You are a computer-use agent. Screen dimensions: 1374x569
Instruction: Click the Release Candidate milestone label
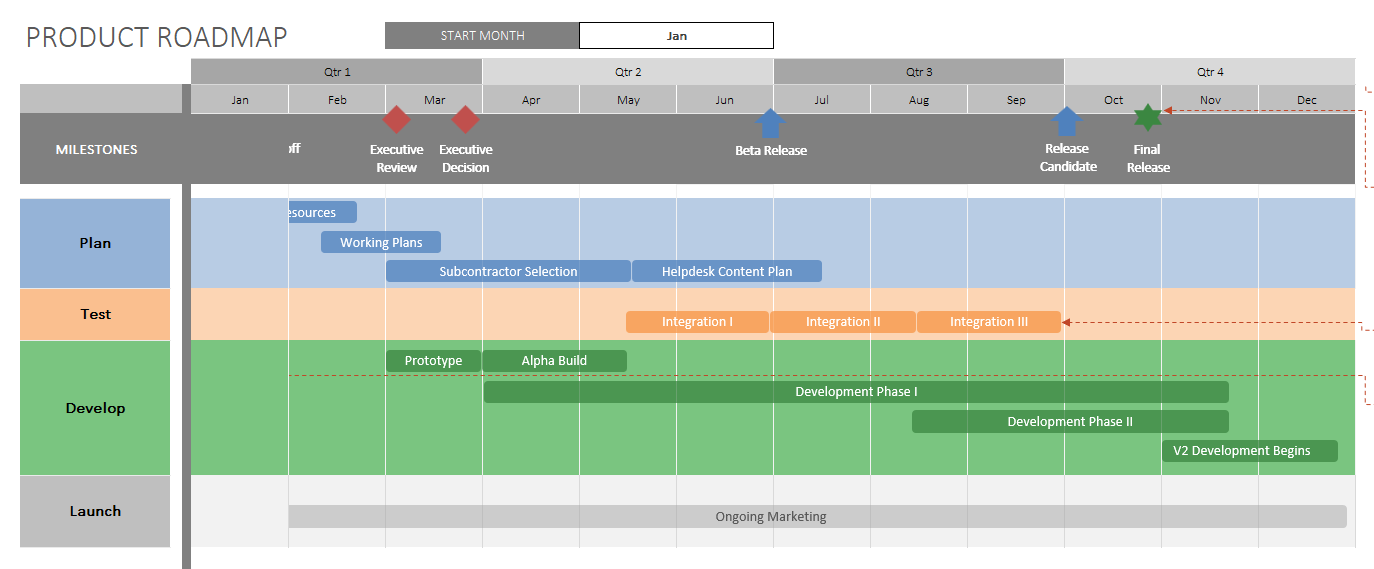click(x=1068, y=158)
